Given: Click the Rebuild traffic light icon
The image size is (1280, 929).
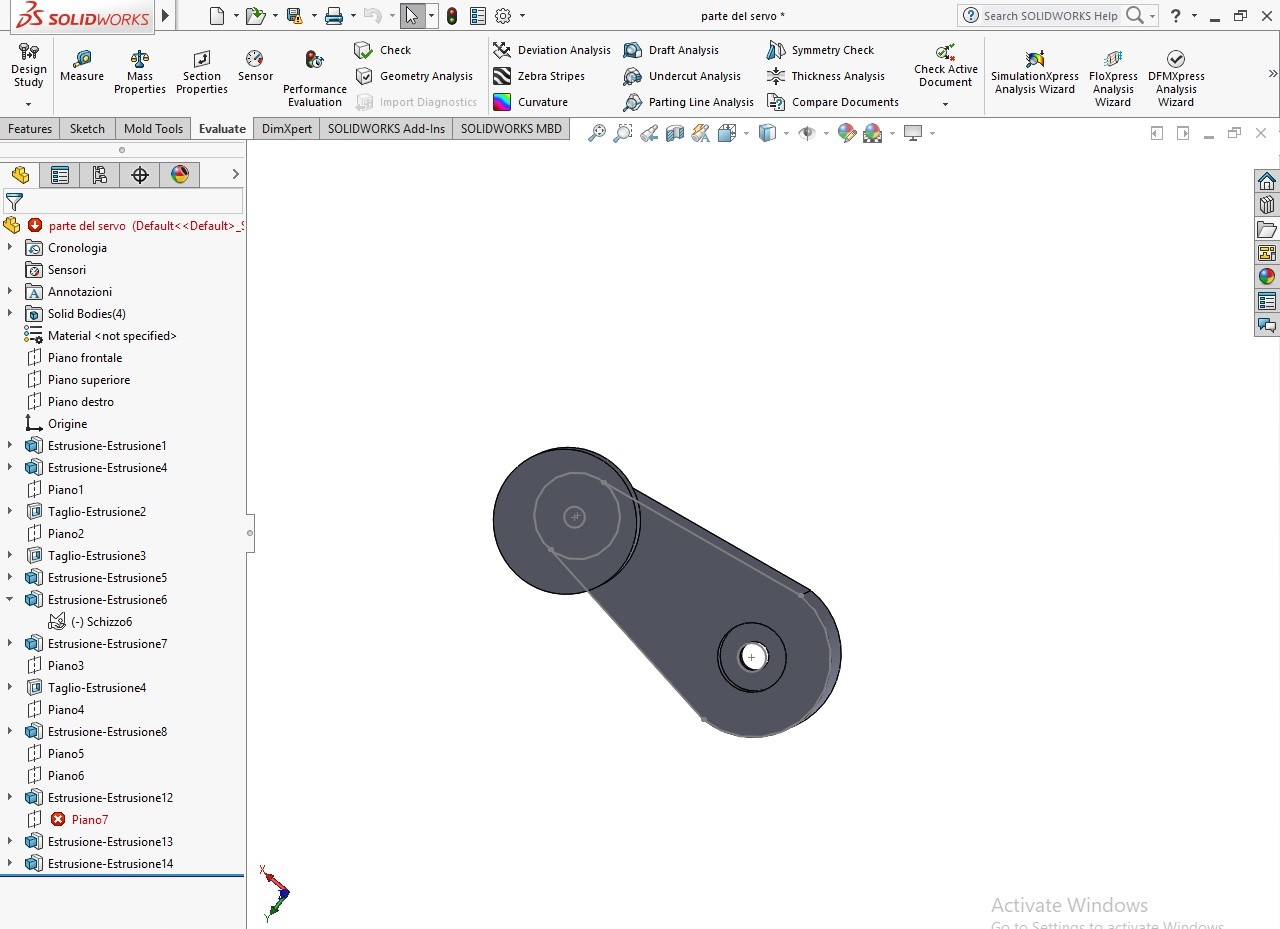Looking at the screenshot, I should click(452, 16).
